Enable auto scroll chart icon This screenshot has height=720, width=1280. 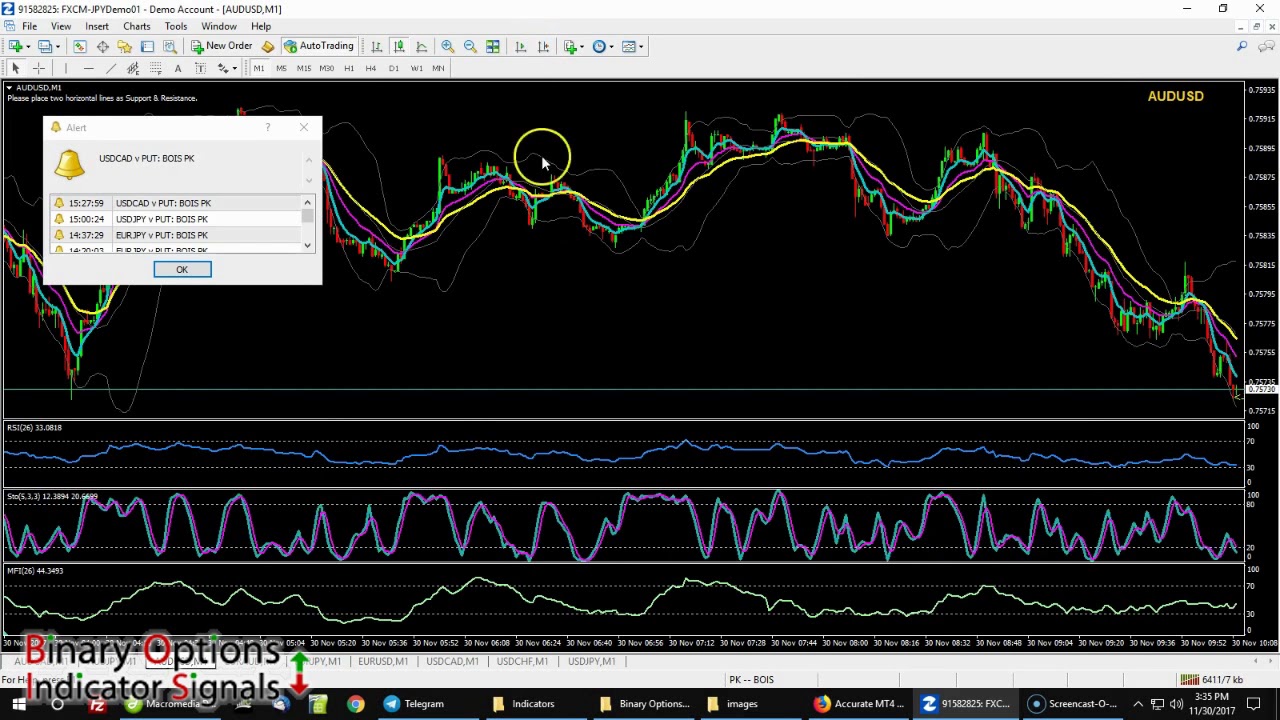[x=520, y=46]
